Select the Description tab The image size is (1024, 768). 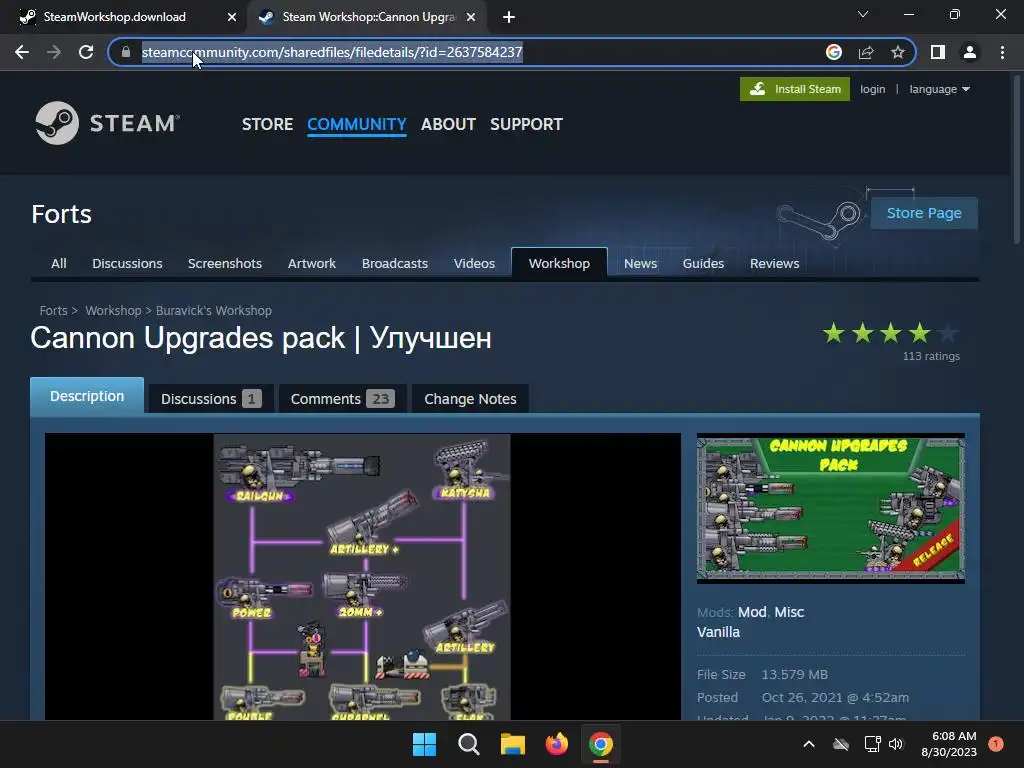(x=87, y=396)
